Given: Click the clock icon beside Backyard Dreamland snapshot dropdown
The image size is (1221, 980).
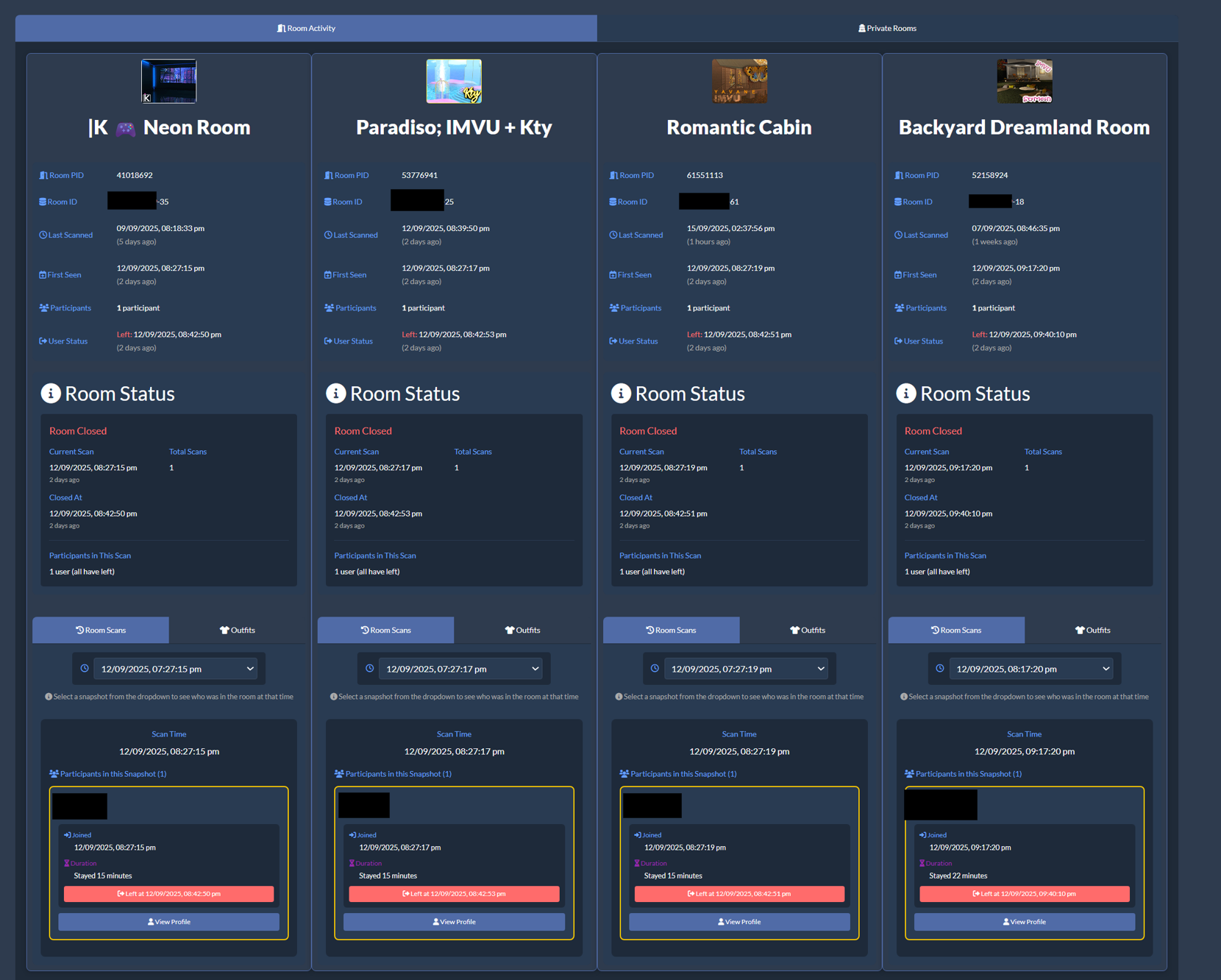Looking at the screenshot, I should coord(940,669).
